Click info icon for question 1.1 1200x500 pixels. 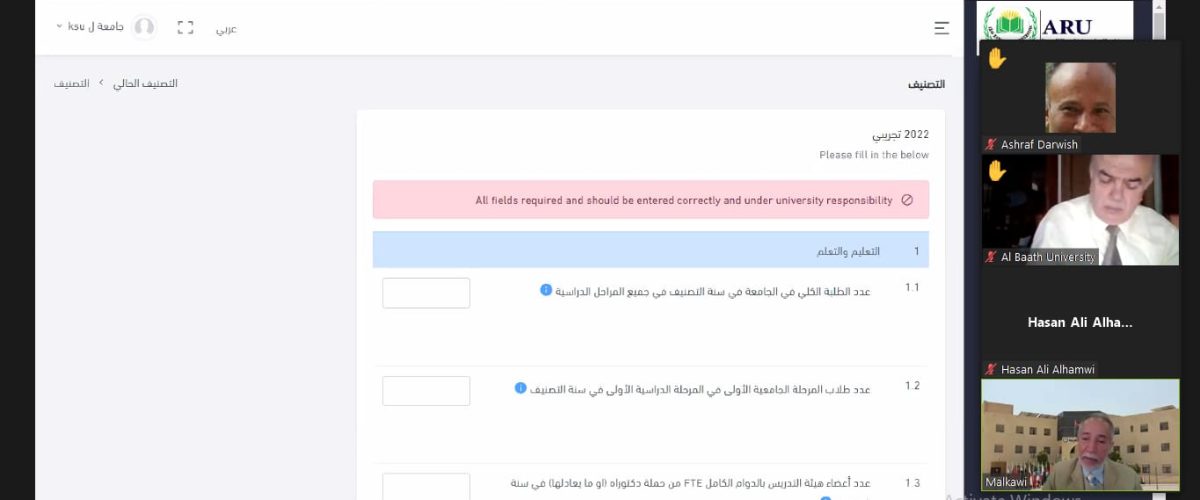pyautogui.click(x=546, y=290)
